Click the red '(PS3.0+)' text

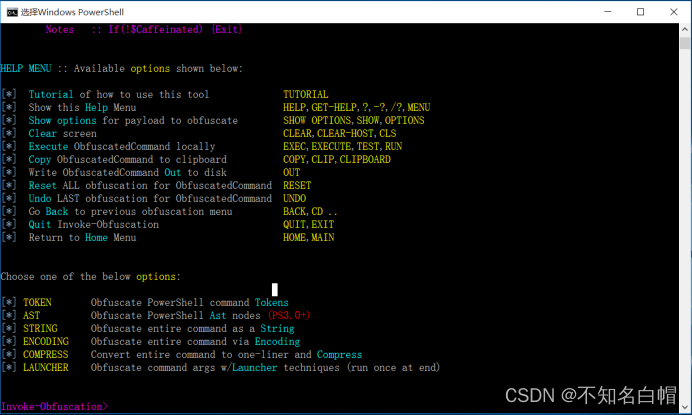289,316
